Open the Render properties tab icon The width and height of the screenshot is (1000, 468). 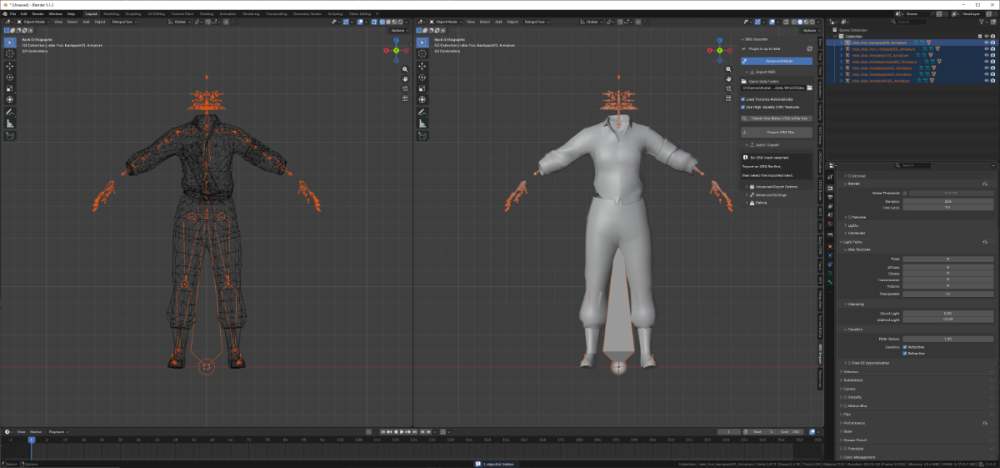(830, 188)
